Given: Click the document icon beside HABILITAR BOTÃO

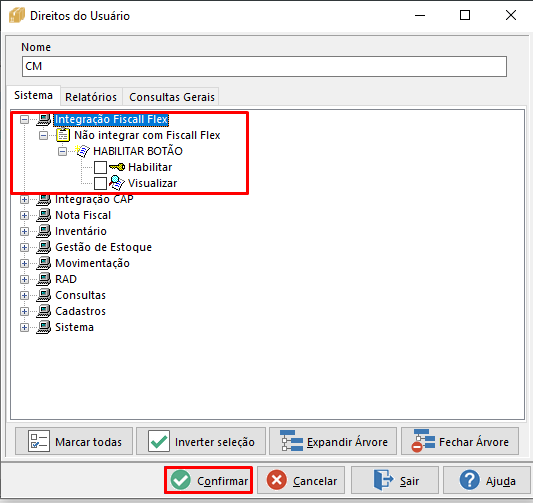Looking at the screenshot, I should (82, 151).
